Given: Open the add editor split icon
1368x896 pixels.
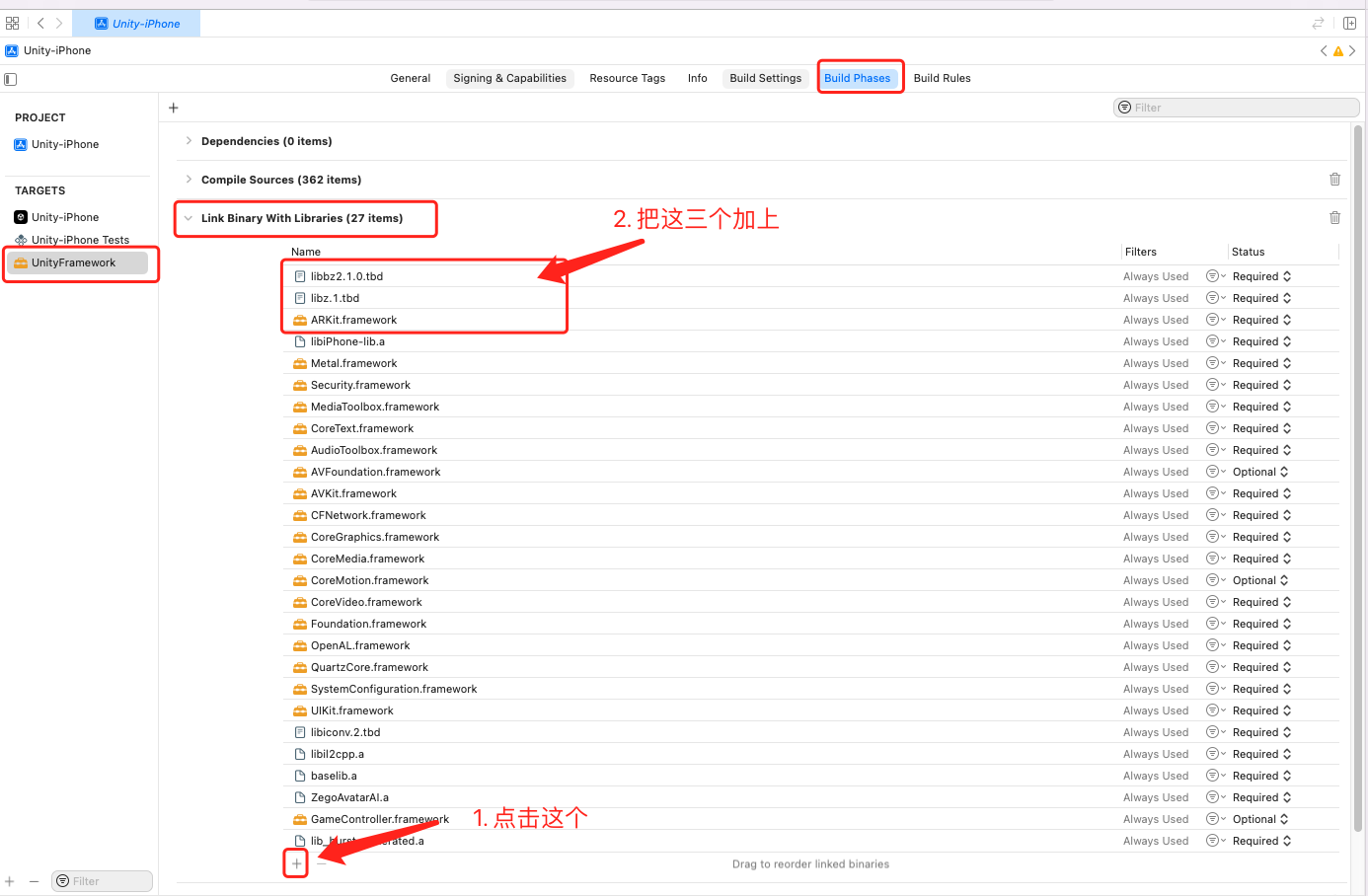Looking at the screenshot, I should [x=1349, y=23].
